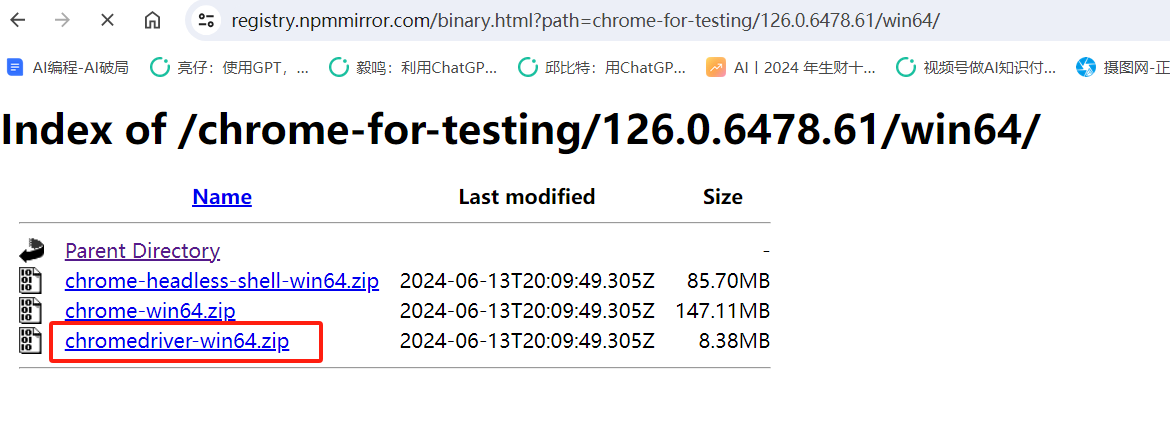The image size is (1170, 429).
Task: Click the browser forward arrow
Action: coord(63,20)
